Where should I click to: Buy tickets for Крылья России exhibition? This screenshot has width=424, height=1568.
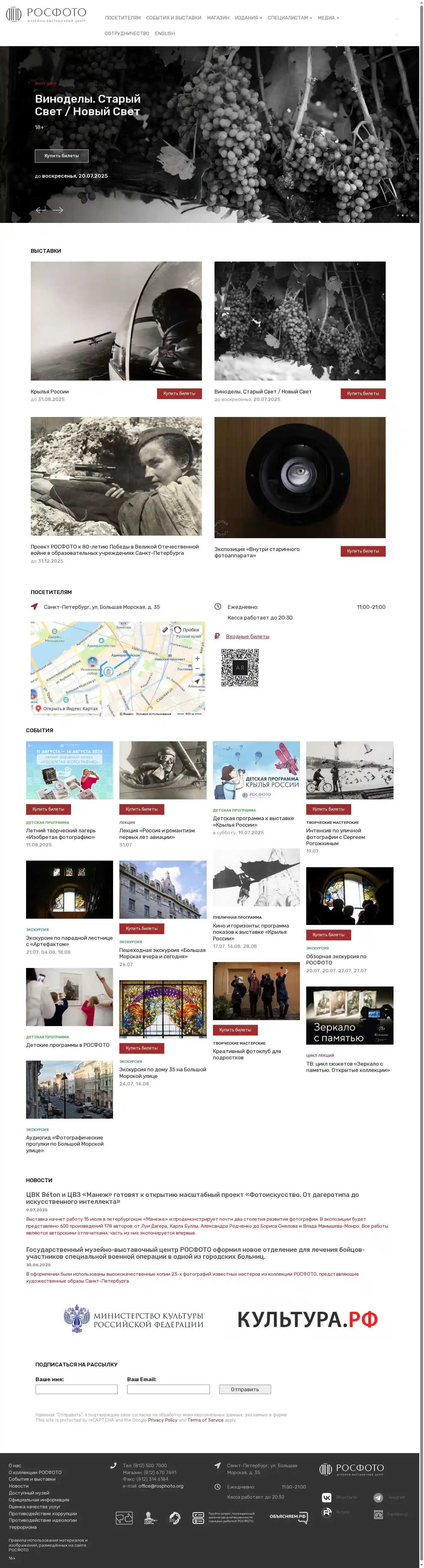coord(179,393)
